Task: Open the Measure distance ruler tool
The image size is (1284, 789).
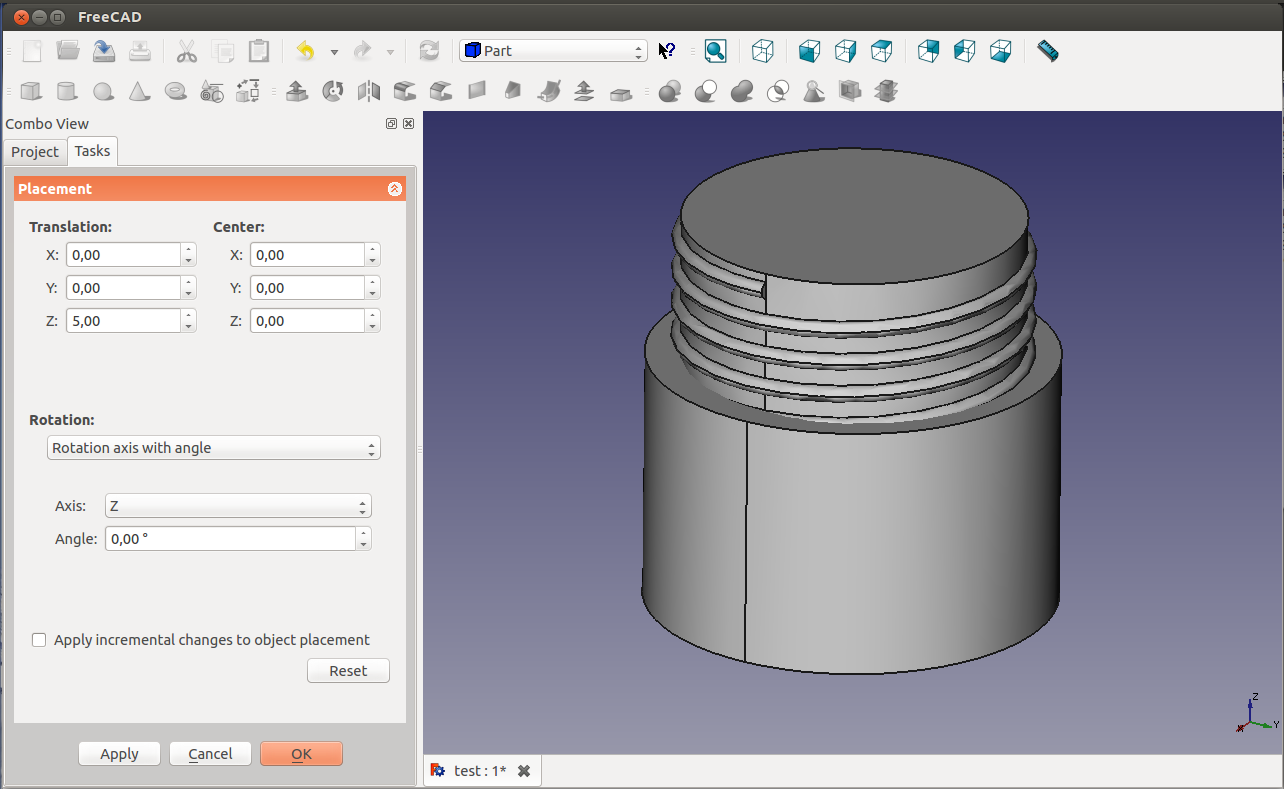Action: pos(1047,51)
